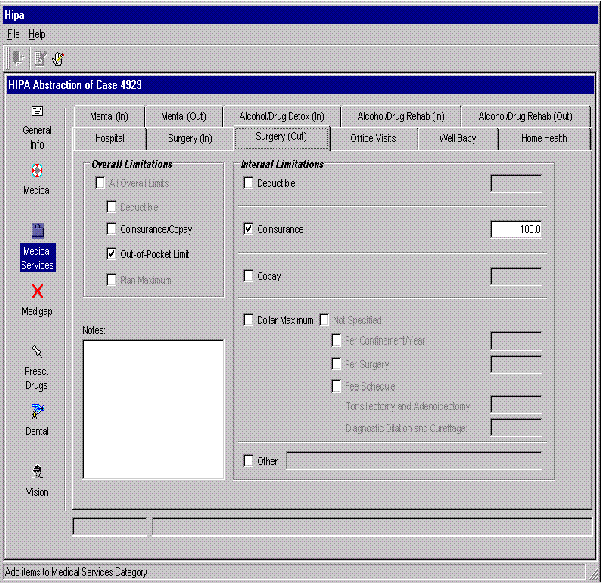Switch to the Hospital tab
The image size is (601, 584).
[109, 138]
